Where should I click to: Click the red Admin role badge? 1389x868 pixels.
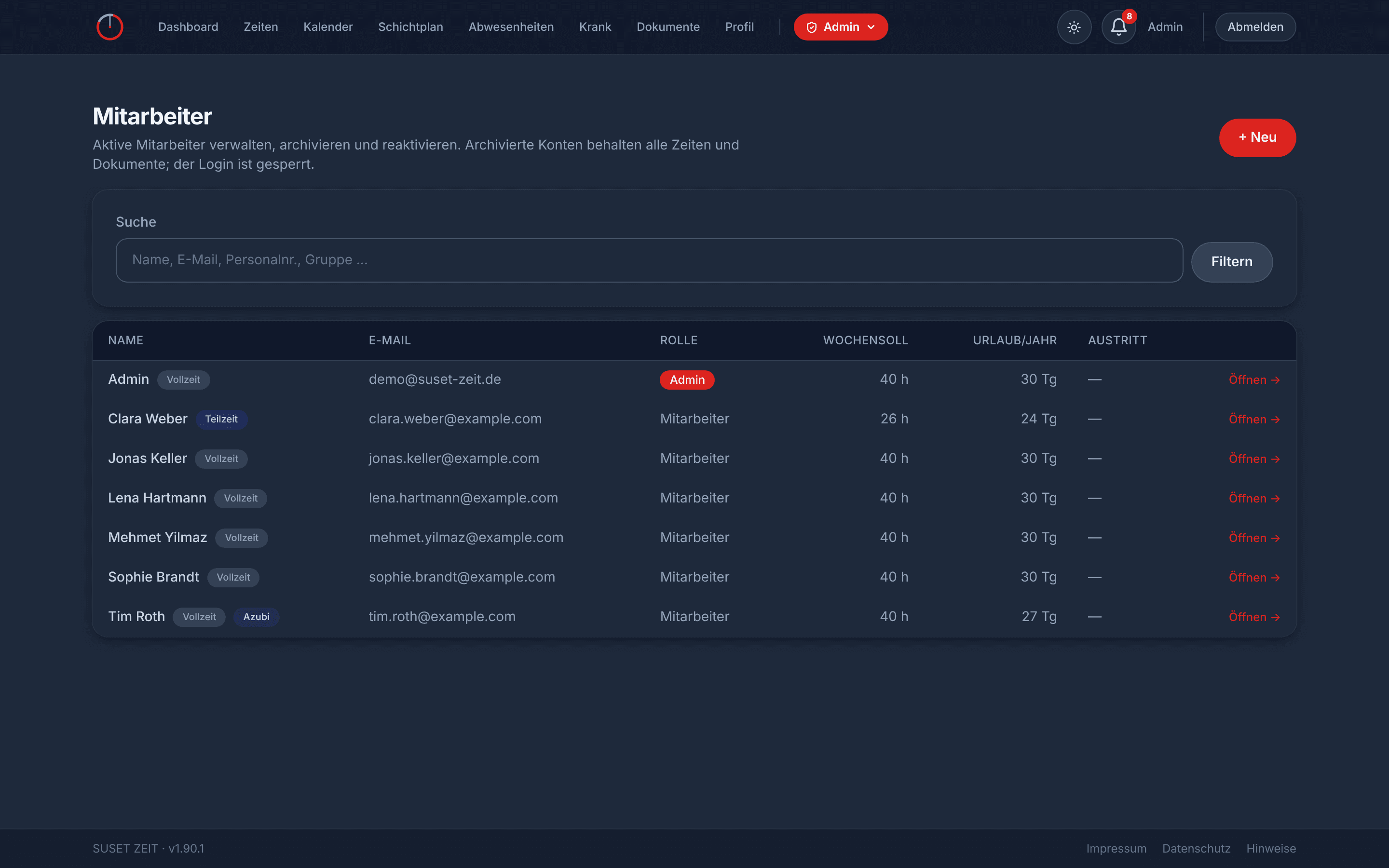coord(687,380)
